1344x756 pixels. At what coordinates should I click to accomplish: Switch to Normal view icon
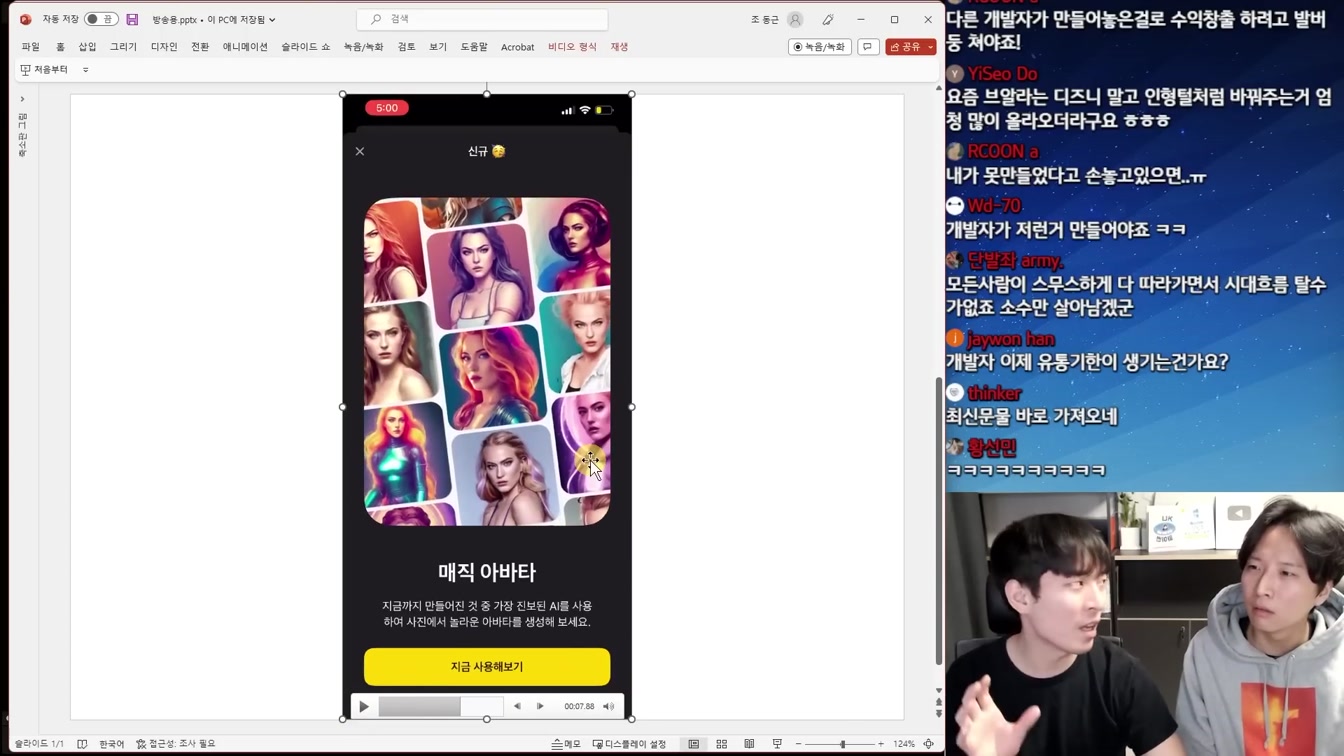point(694,744)
